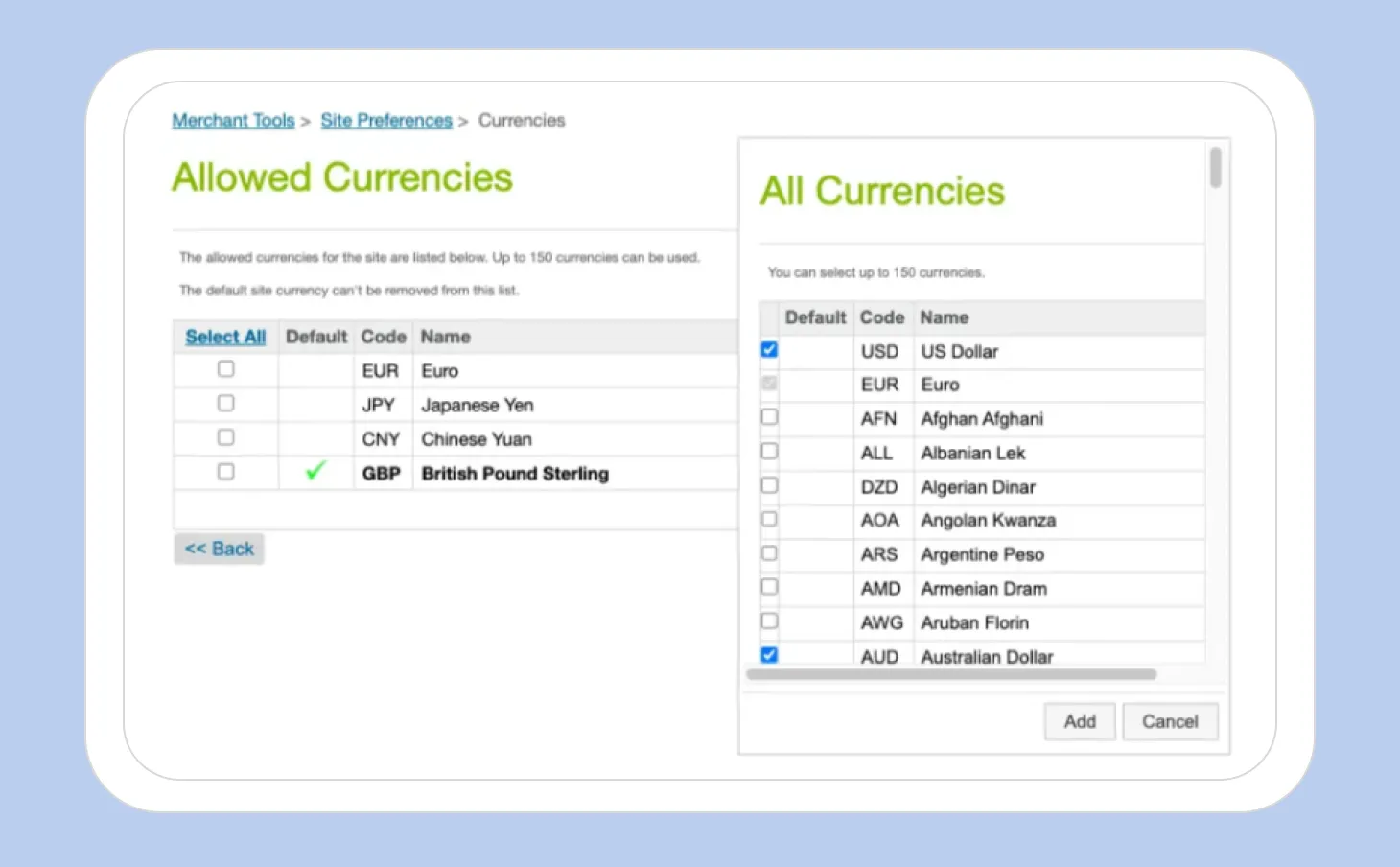This screenshot has width=1400, height=867.
Task: Check the ARS Argentine Peso checkbox
Action: coord(768,553)
